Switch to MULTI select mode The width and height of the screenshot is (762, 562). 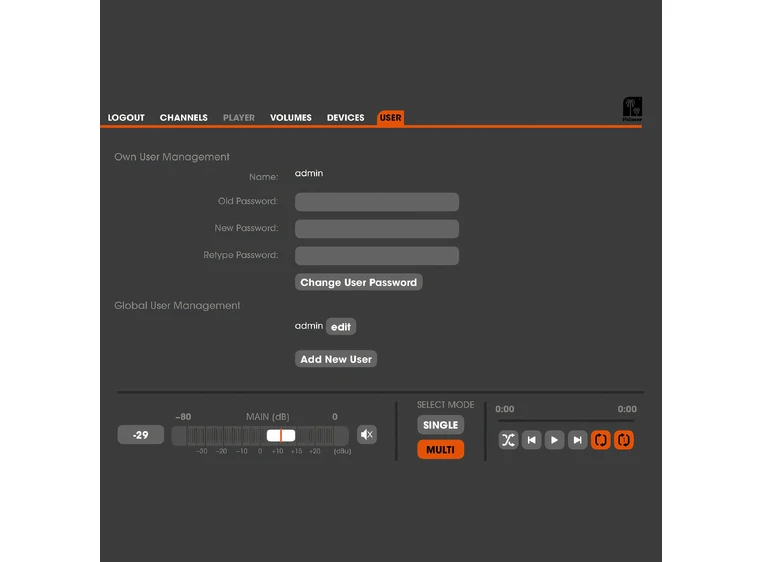[440, 450]
